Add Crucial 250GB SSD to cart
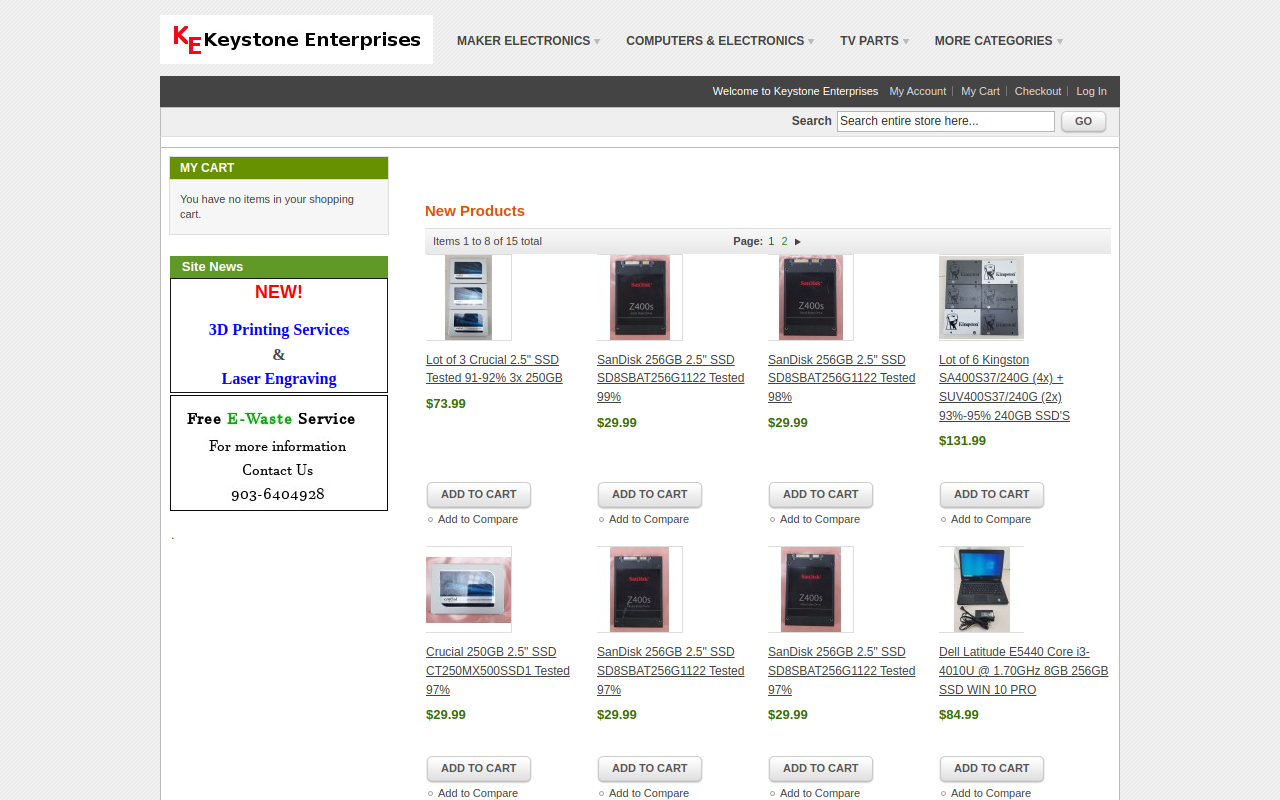This screenshot has height=800, width=1280. click(479, 769)
